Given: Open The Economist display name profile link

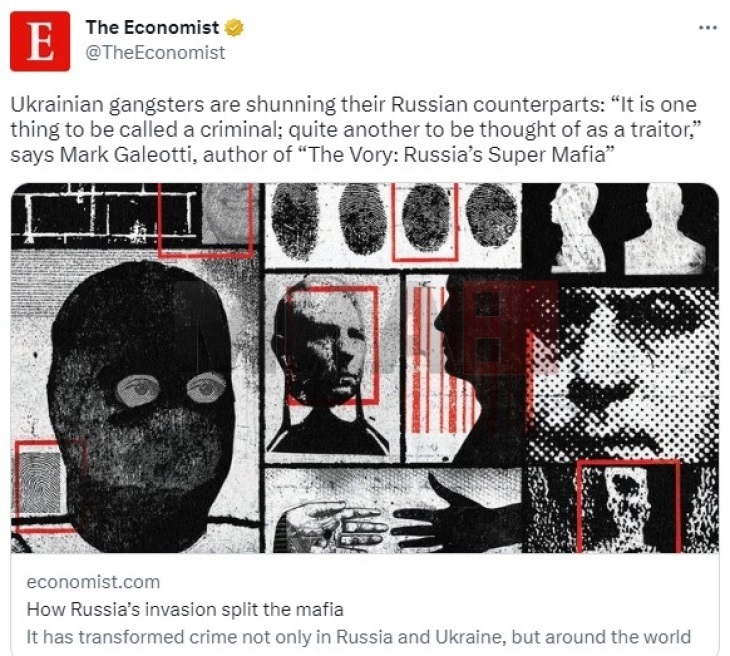Looking at the screenshot, I should pyautogui.click(x=152, y=27).
